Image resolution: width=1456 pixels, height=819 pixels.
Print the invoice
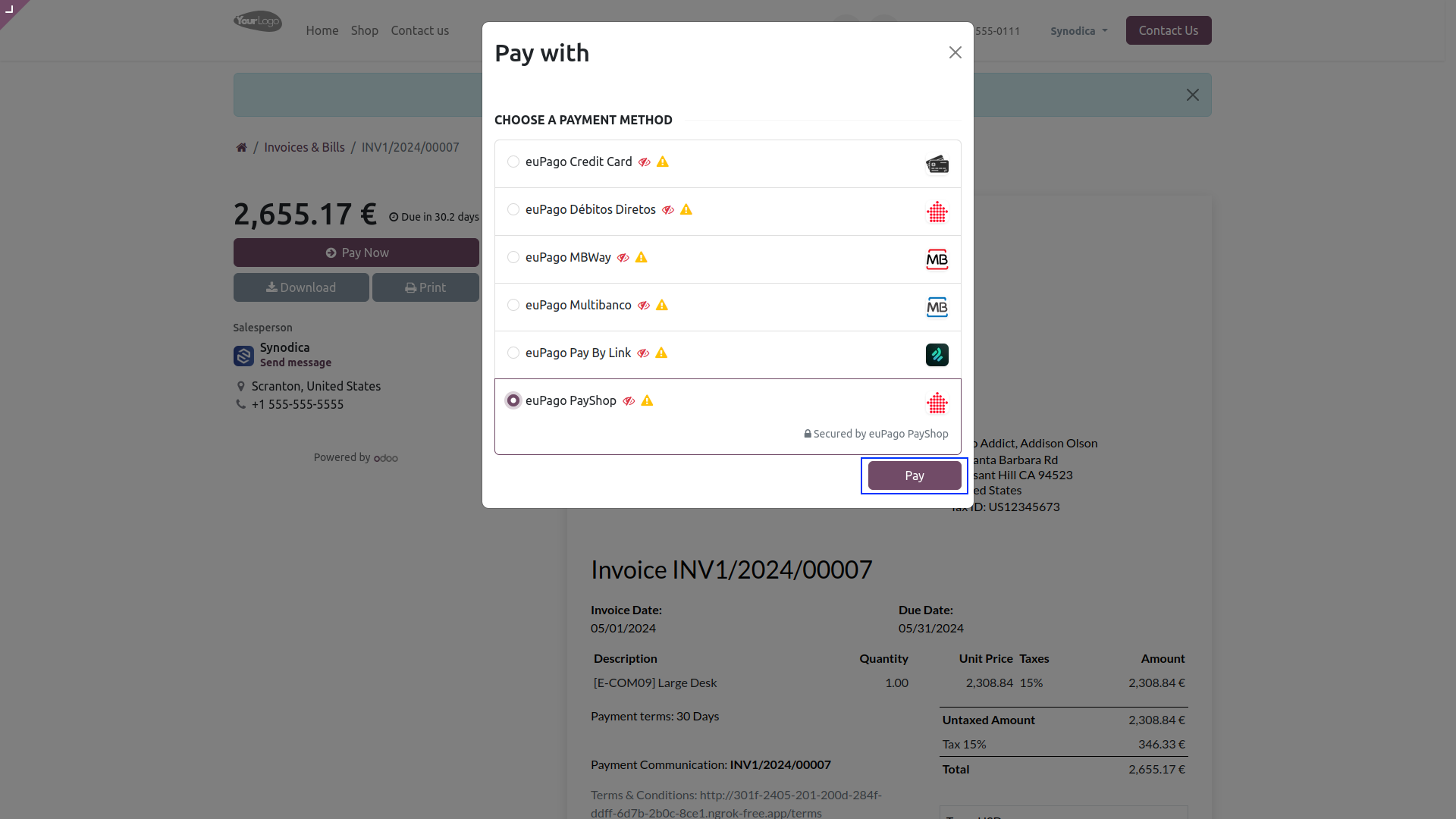(x=425, y=287)
